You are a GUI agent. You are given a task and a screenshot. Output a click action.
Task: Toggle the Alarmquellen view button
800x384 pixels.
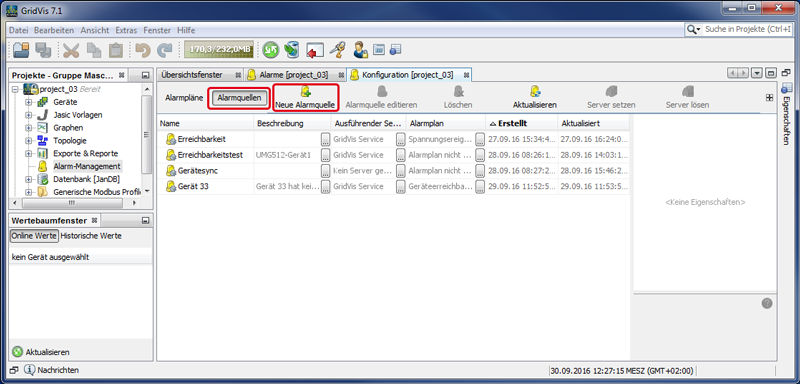[239, 97]
